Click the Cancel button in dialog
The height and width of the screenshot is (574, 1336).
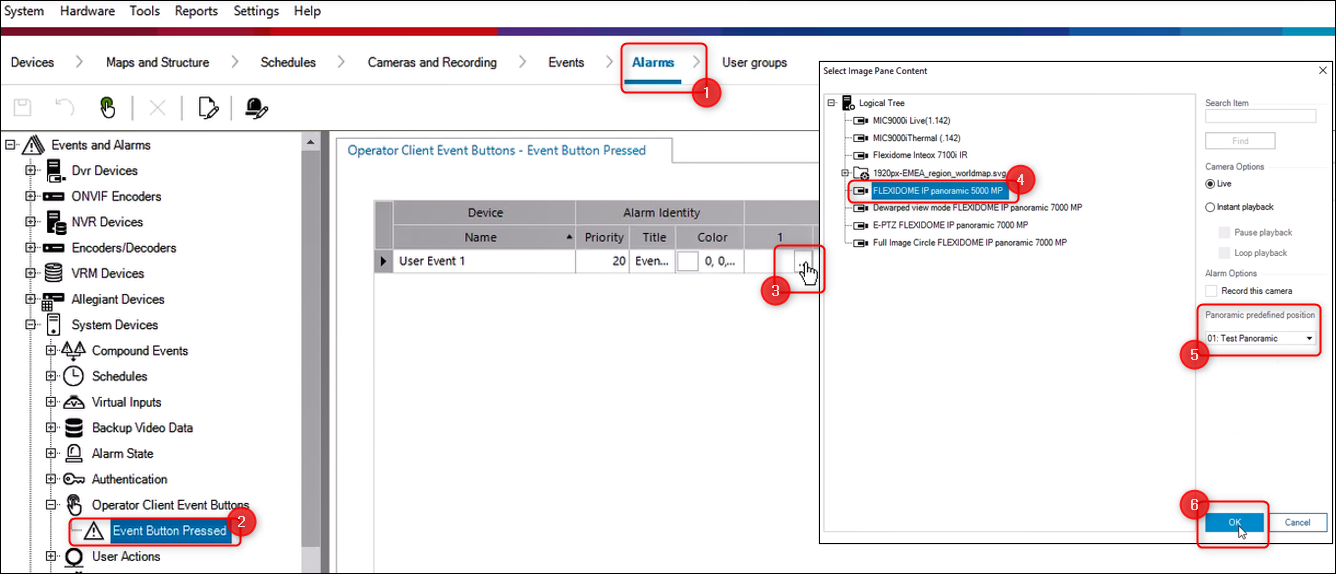(x=1297, y=522)
